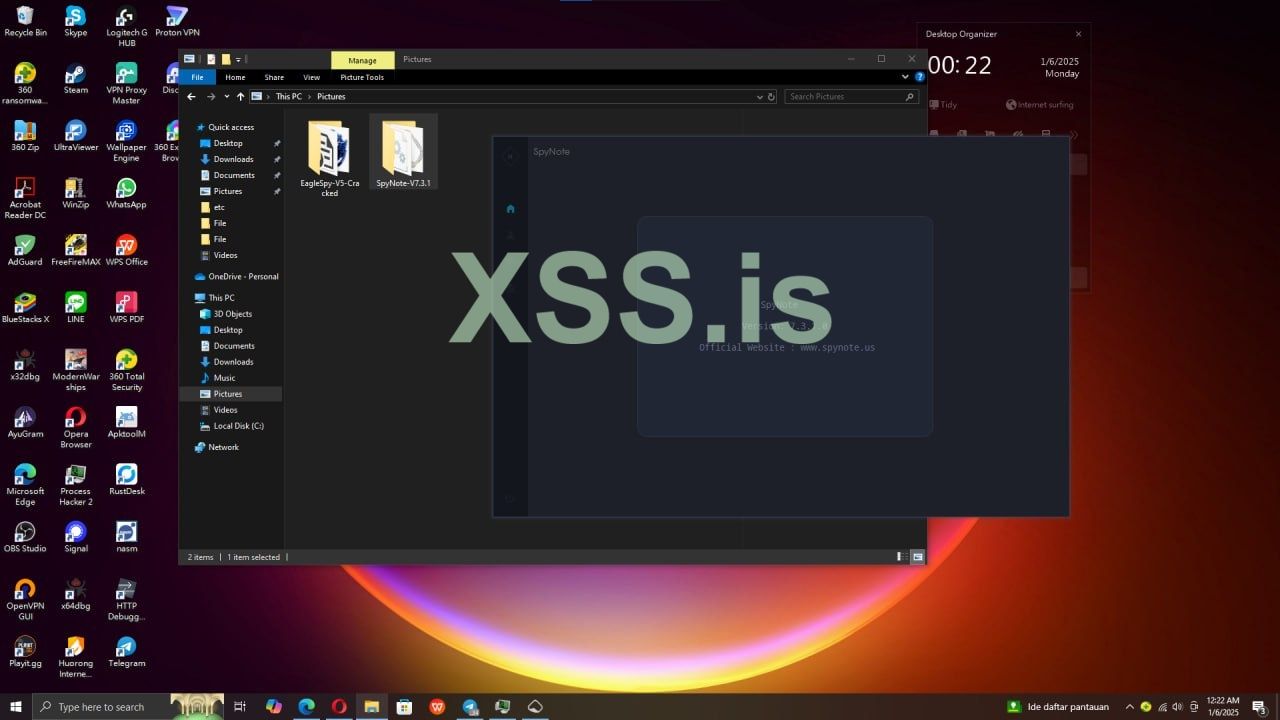Switch Explorer to large thumbnails view
1280x720 pixels.
click(917, 557)
